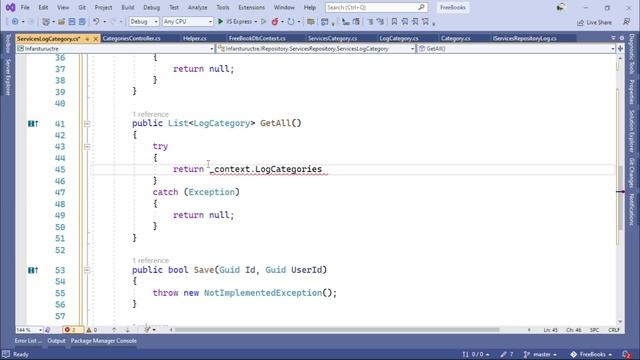Open the Debug configuration dropdown
The width and height of the screenshot is (640, 360).
point(144,22)
